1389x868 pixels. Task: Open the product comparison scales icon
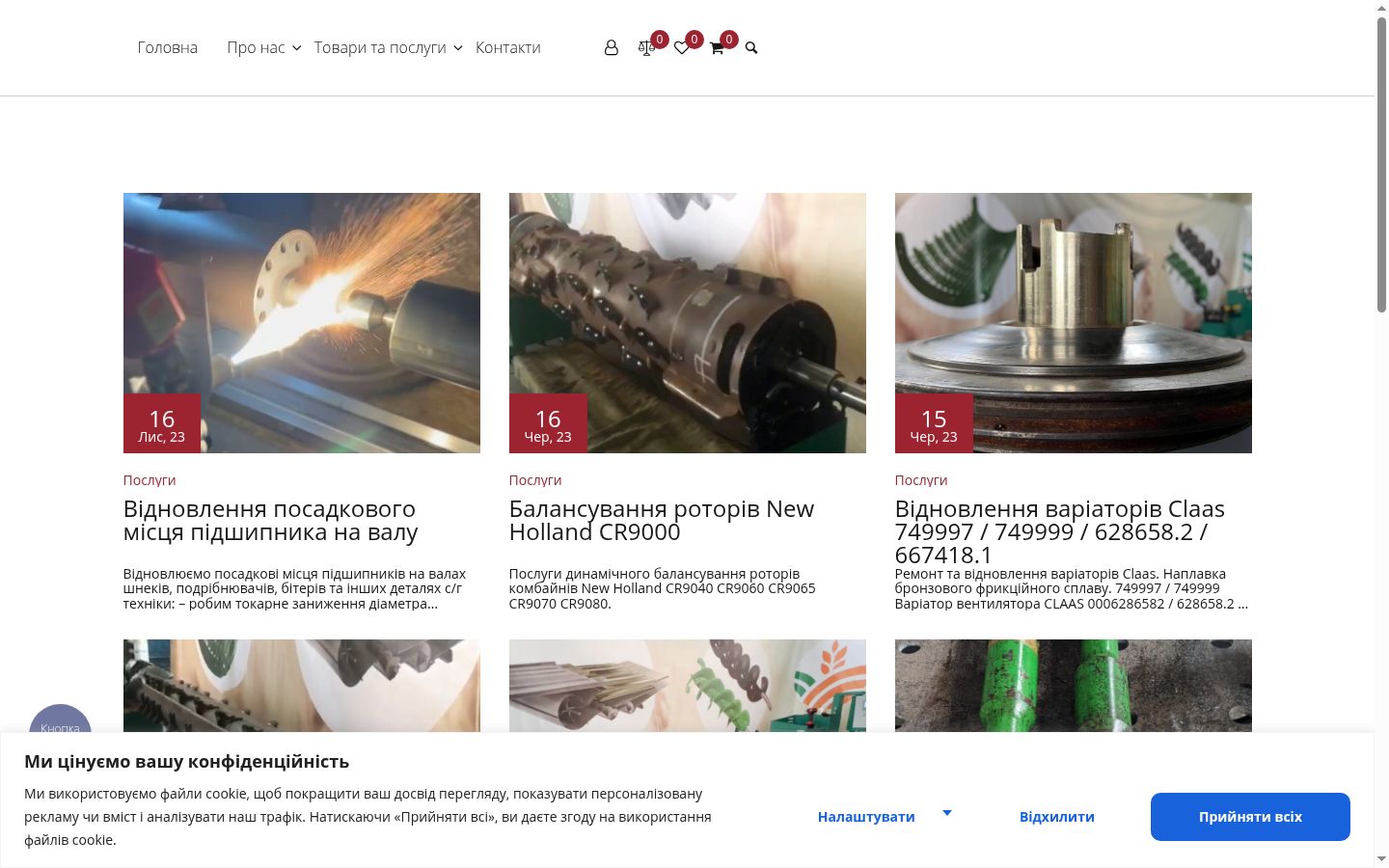(x=646, y=47)
